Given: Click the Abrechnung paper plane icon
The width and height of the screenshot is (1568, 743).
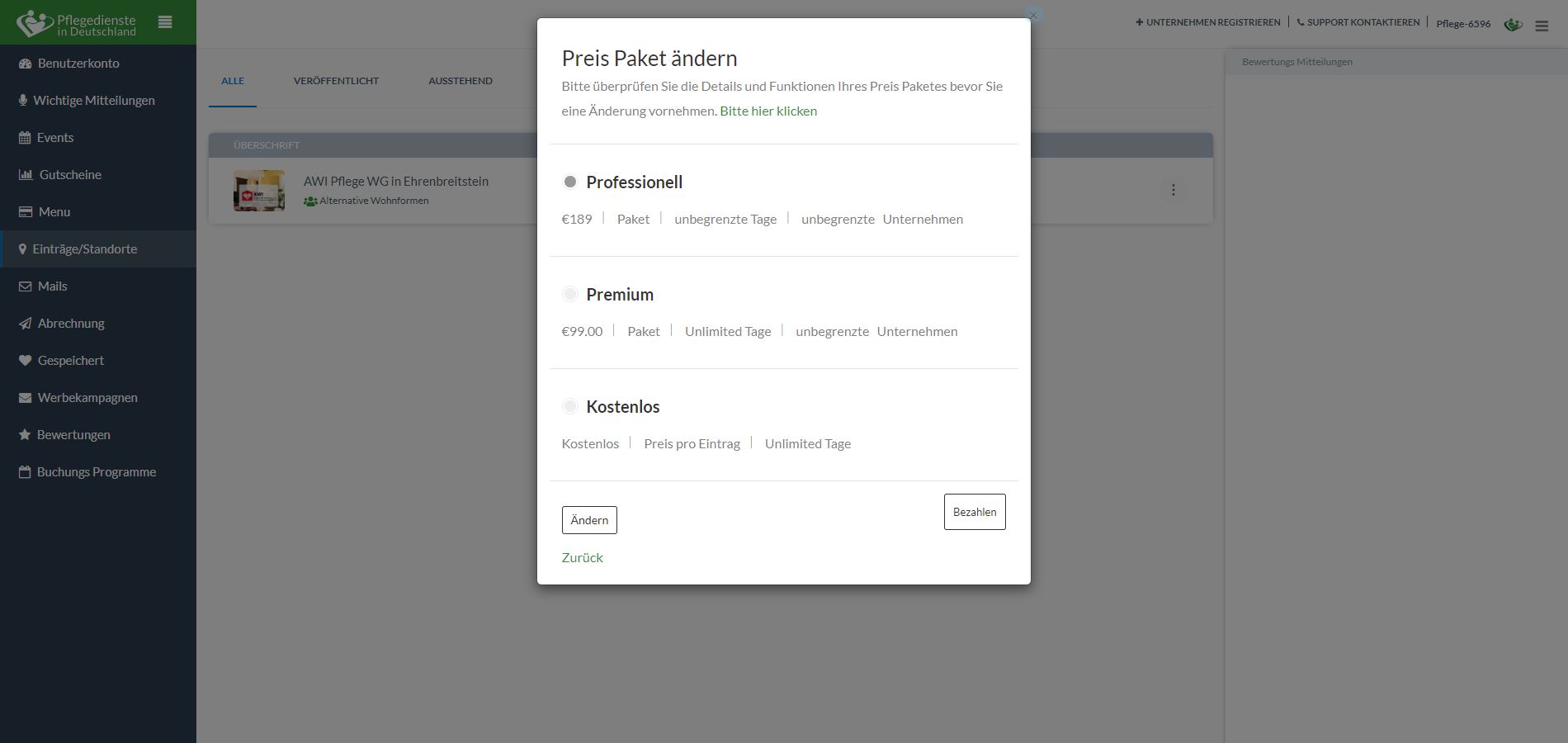Looking at the screenshot, I should pyautogui.click(x=25, y=324).
